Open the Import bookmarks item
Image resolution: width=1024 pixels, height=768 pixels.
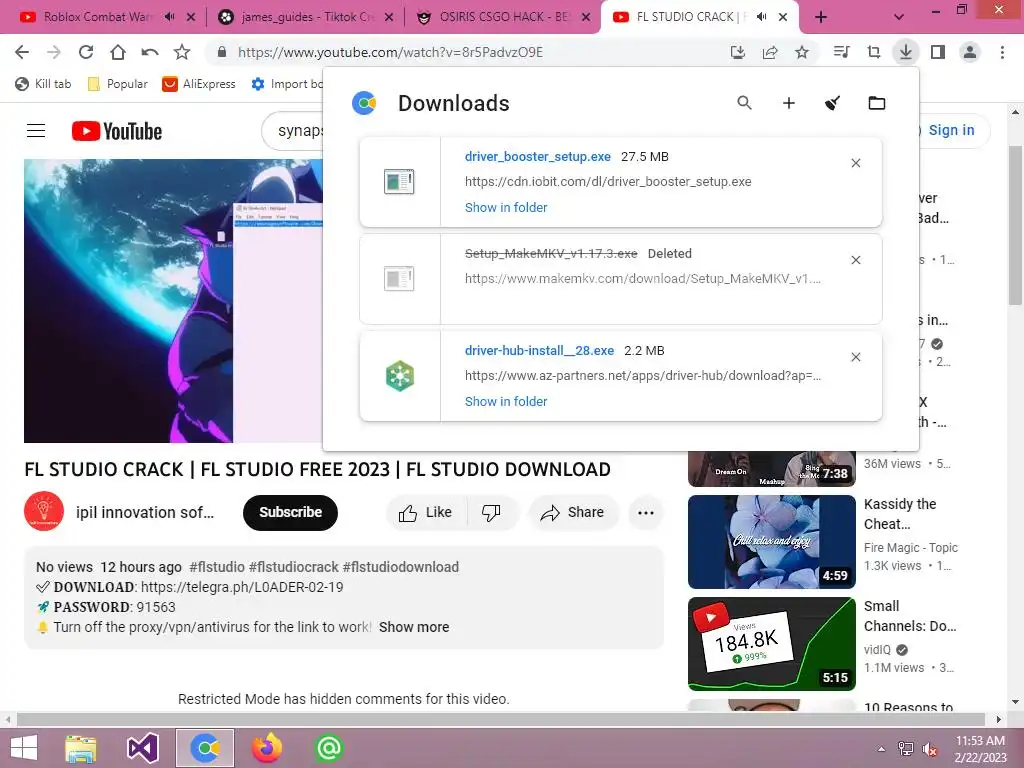287,84
